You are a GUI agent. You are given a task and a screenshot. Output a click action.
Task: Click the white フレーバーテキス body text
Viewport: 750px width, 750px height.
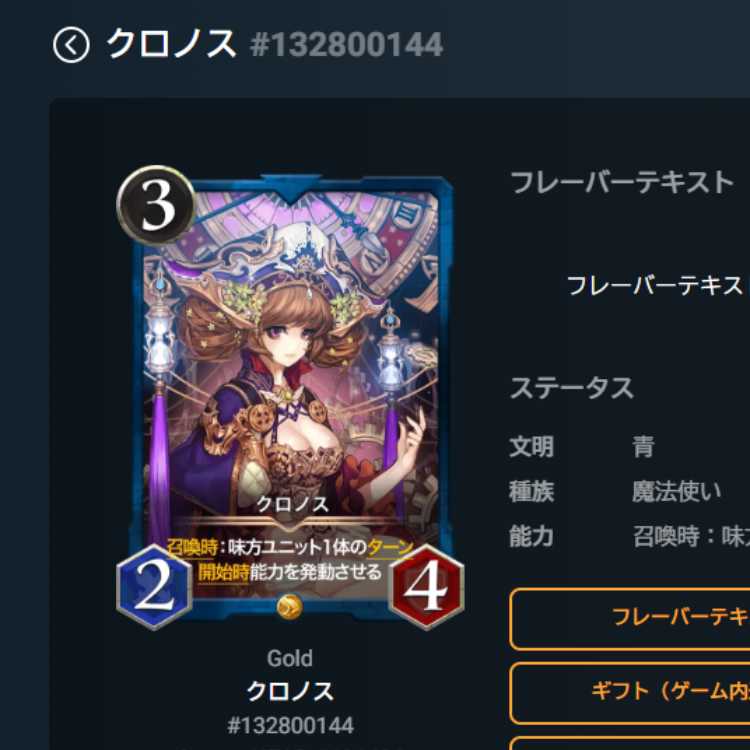pyautogui.click(x=655, y=286)
